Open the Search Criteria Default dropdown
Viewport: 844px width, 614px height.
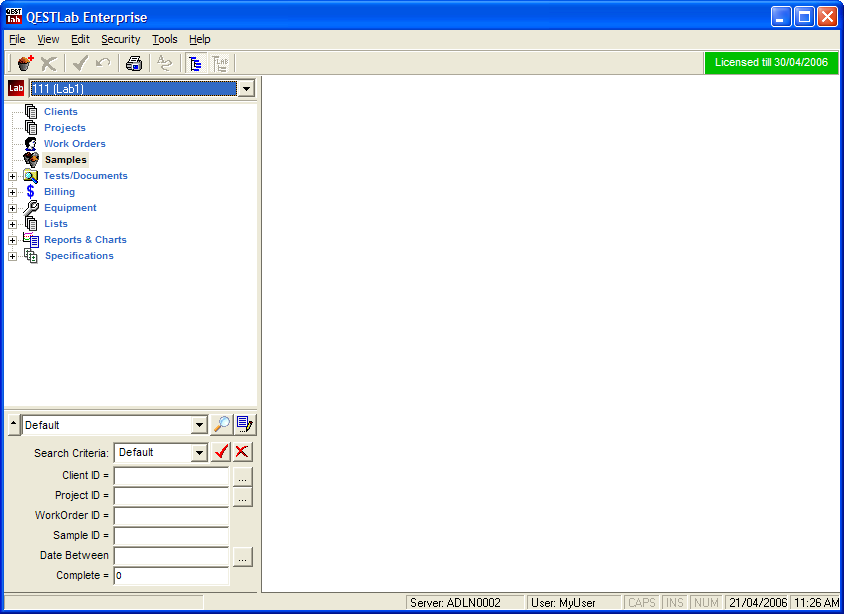pos(199,453)
